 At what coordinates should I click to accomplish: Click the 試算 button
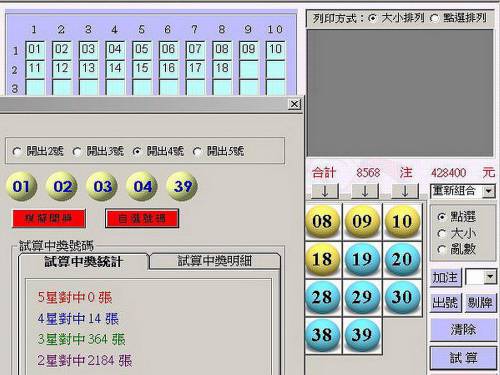point(463,358)
